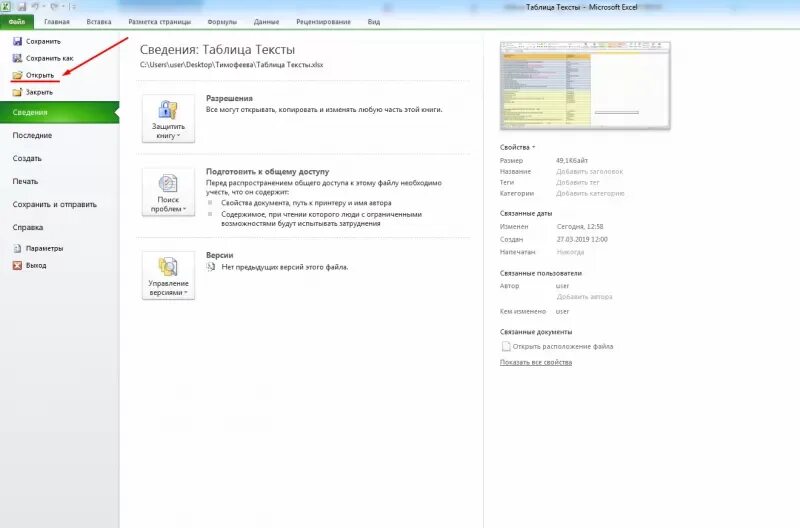
Task: Click the Сохранить как icon
Action: [17, 58]
